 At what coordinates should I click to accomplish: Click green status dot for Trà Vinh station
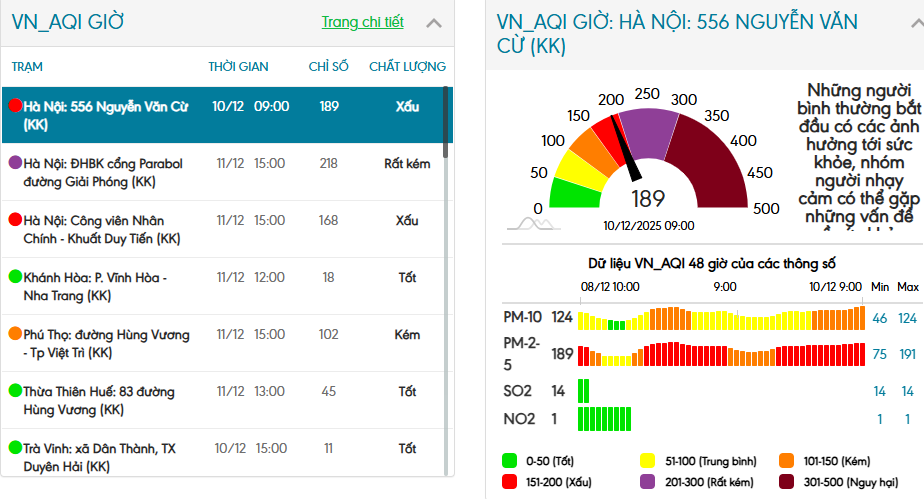[15, 448]
